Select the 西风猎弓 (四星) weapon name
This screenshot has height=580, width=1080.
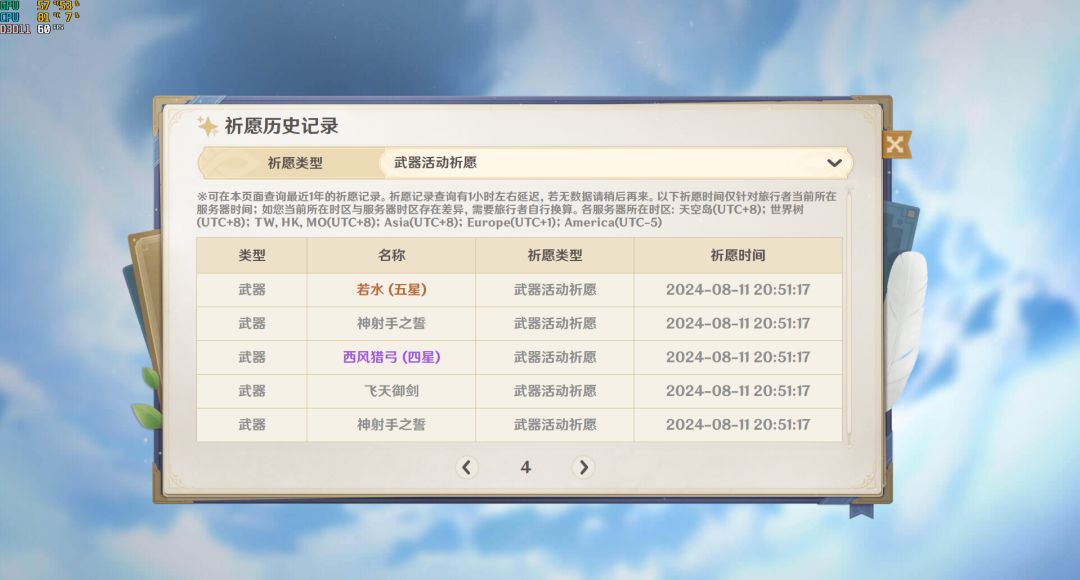coord(391,358)
